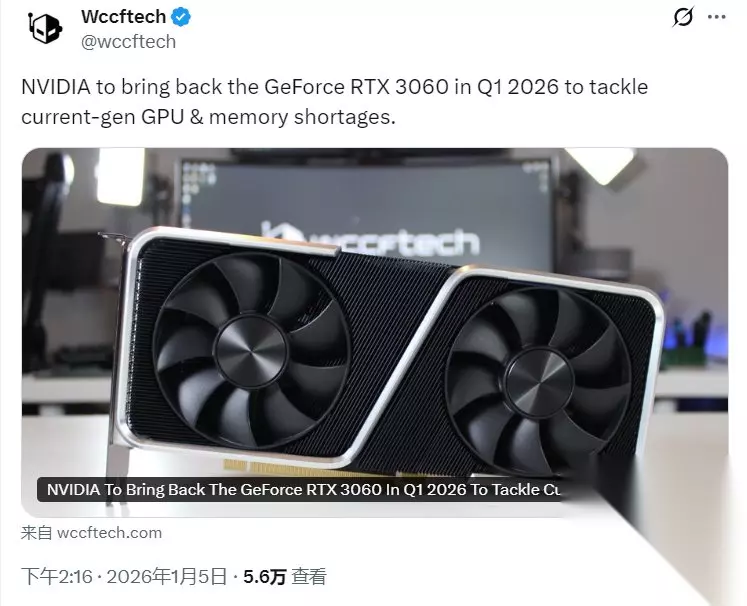Click the blue verified checkmark badge
This screenshot has height=606, width=747.
pyautogui.click(x=181, y=17)
